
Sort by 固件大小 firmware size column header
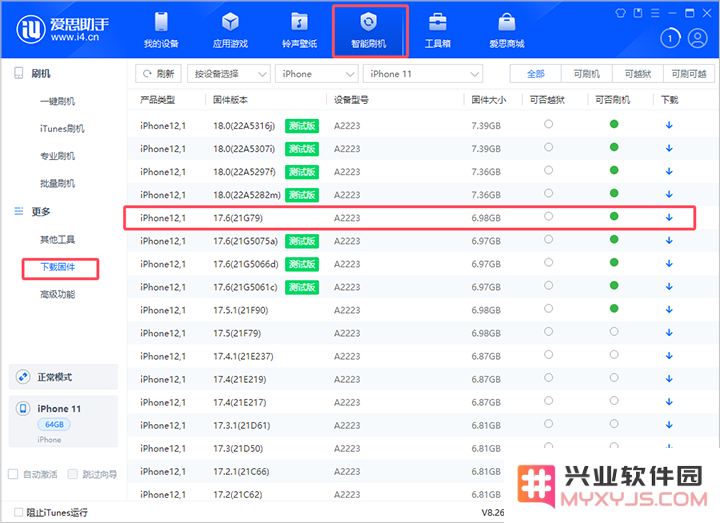click(489, 100)
